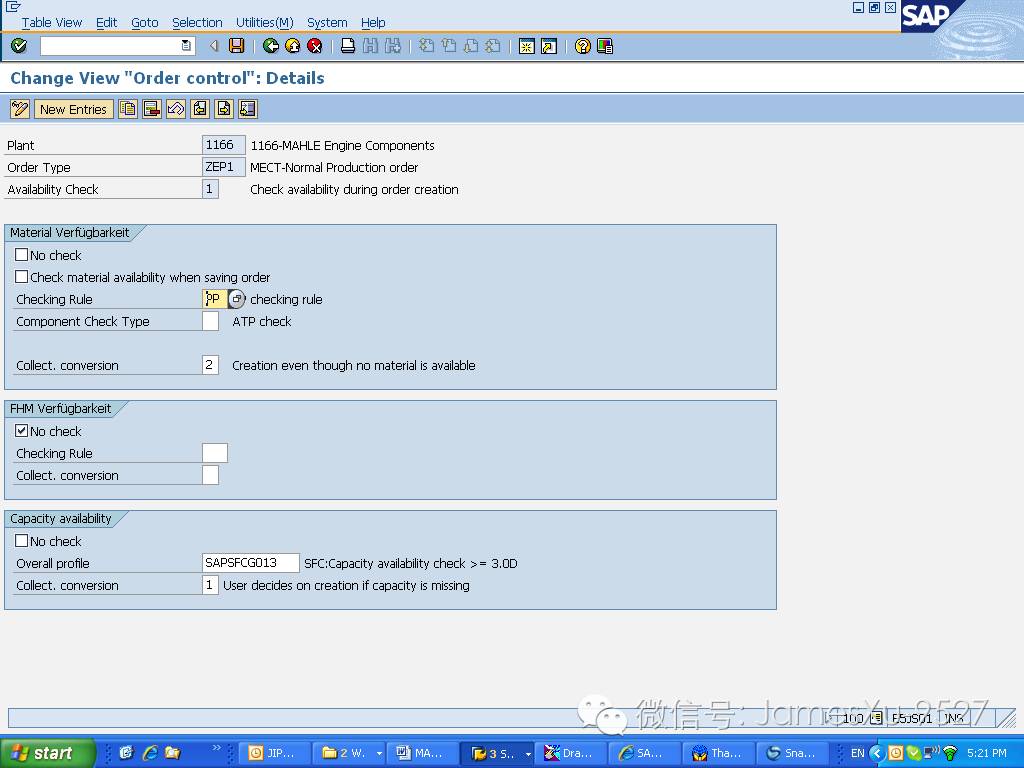Click the Print icon in toolbar

tap(348, 46)
